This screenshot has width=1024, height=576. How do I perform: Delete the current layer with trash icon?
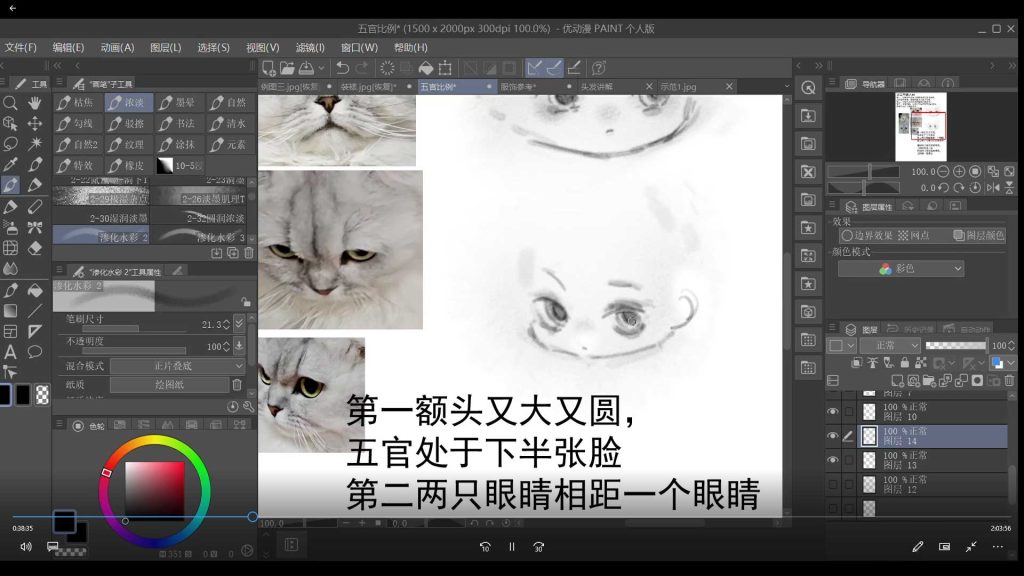click(x=1009, y=381)
